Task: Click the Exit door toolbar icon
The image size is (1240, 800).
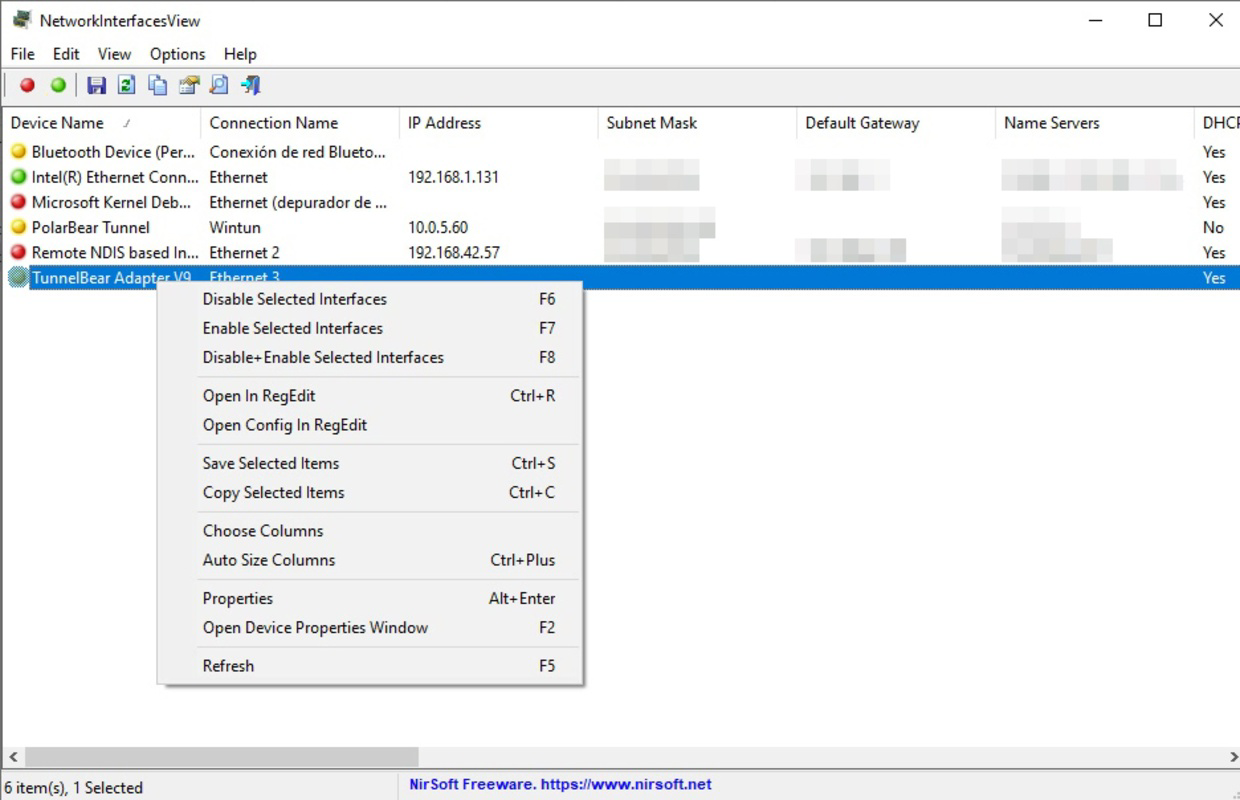Action: pos(250,85)
